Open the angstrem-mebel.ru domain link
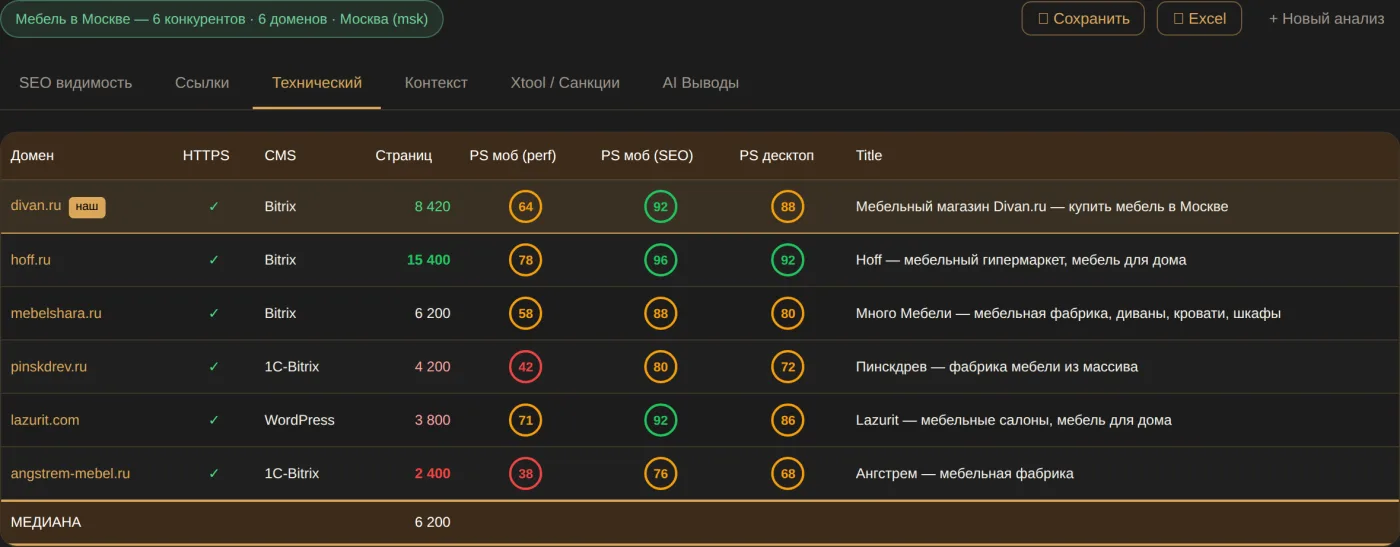1400x547 pixels. (x=70, y=474)
